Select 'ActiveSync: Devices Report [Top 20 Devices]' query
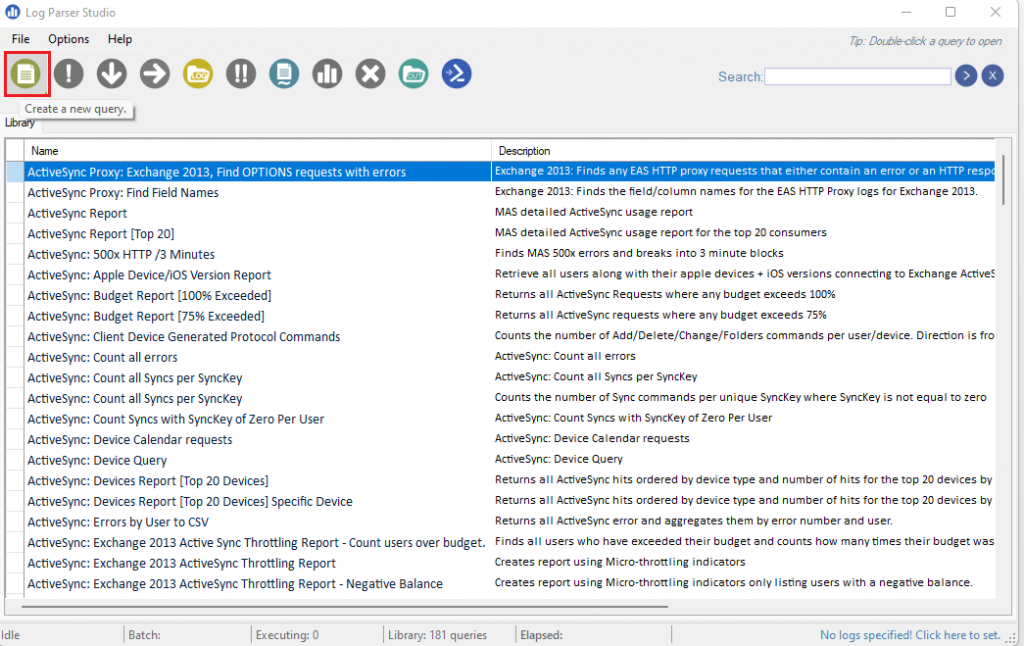 tap(148, 481)
